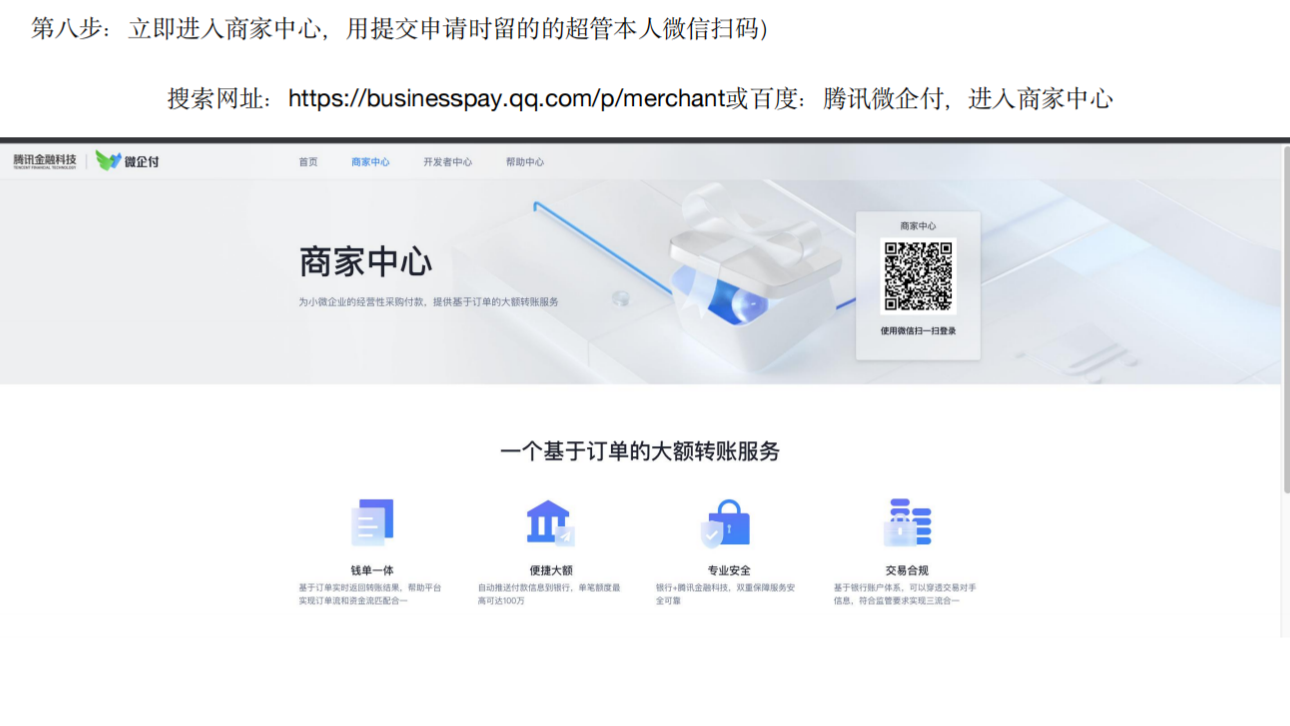Click the 钱单一体 feature title
The width and height of the screenshot is (1290, 726).
point(372,571)
